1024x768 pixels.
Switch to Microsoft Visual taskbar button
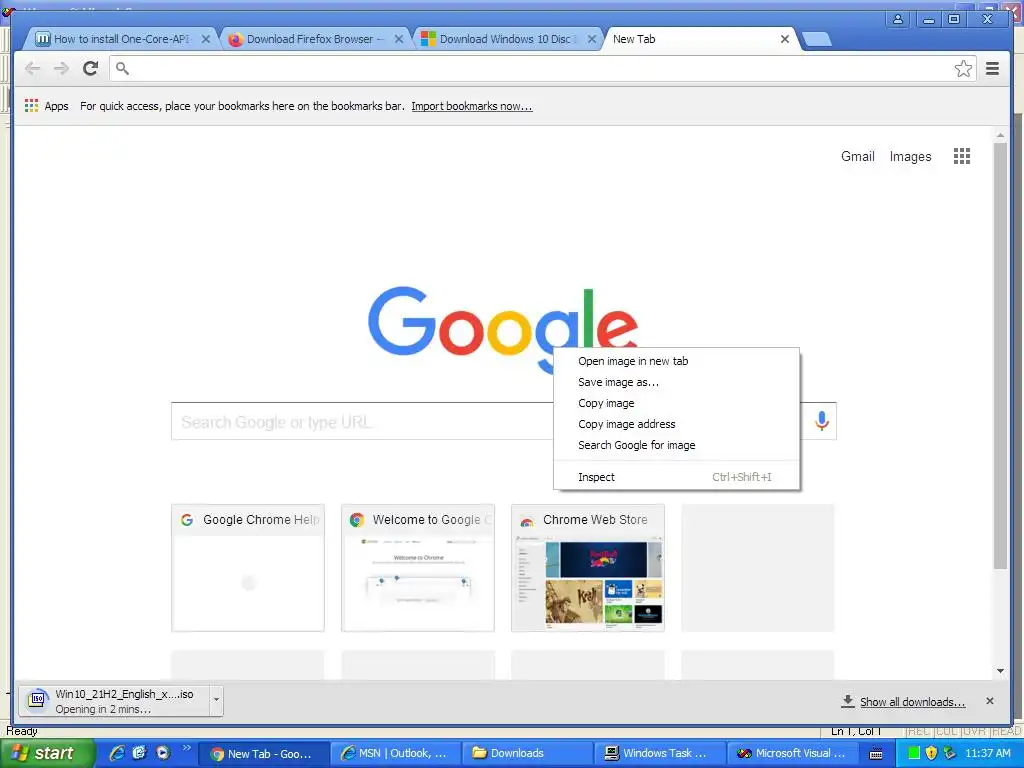click(x=793, y=753)
